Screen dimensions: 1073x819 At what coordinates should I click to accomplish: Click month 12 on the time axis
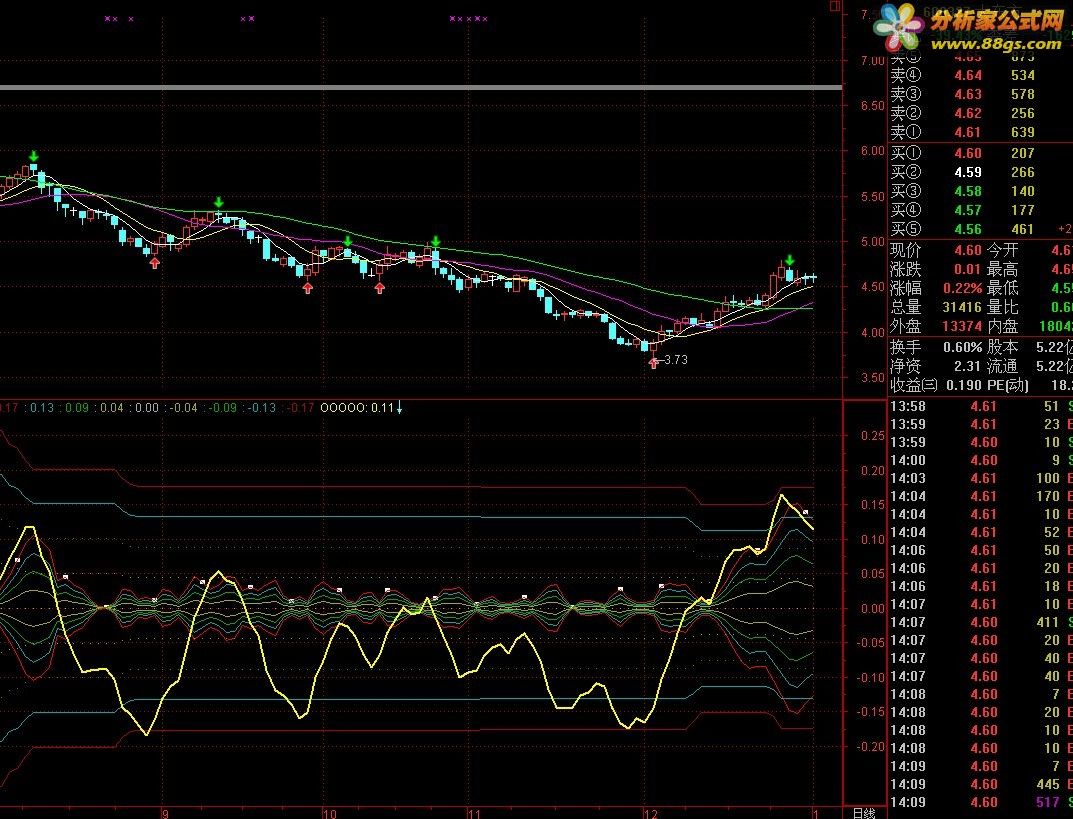(651, 814)
